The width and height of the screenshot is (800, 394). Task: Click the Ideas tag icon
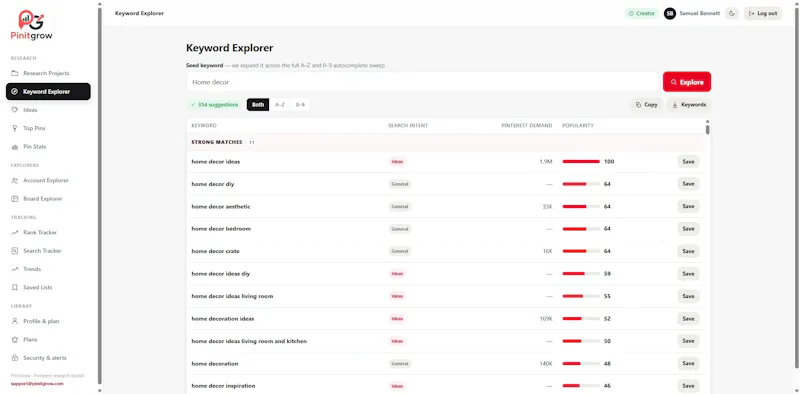point(14,110)
